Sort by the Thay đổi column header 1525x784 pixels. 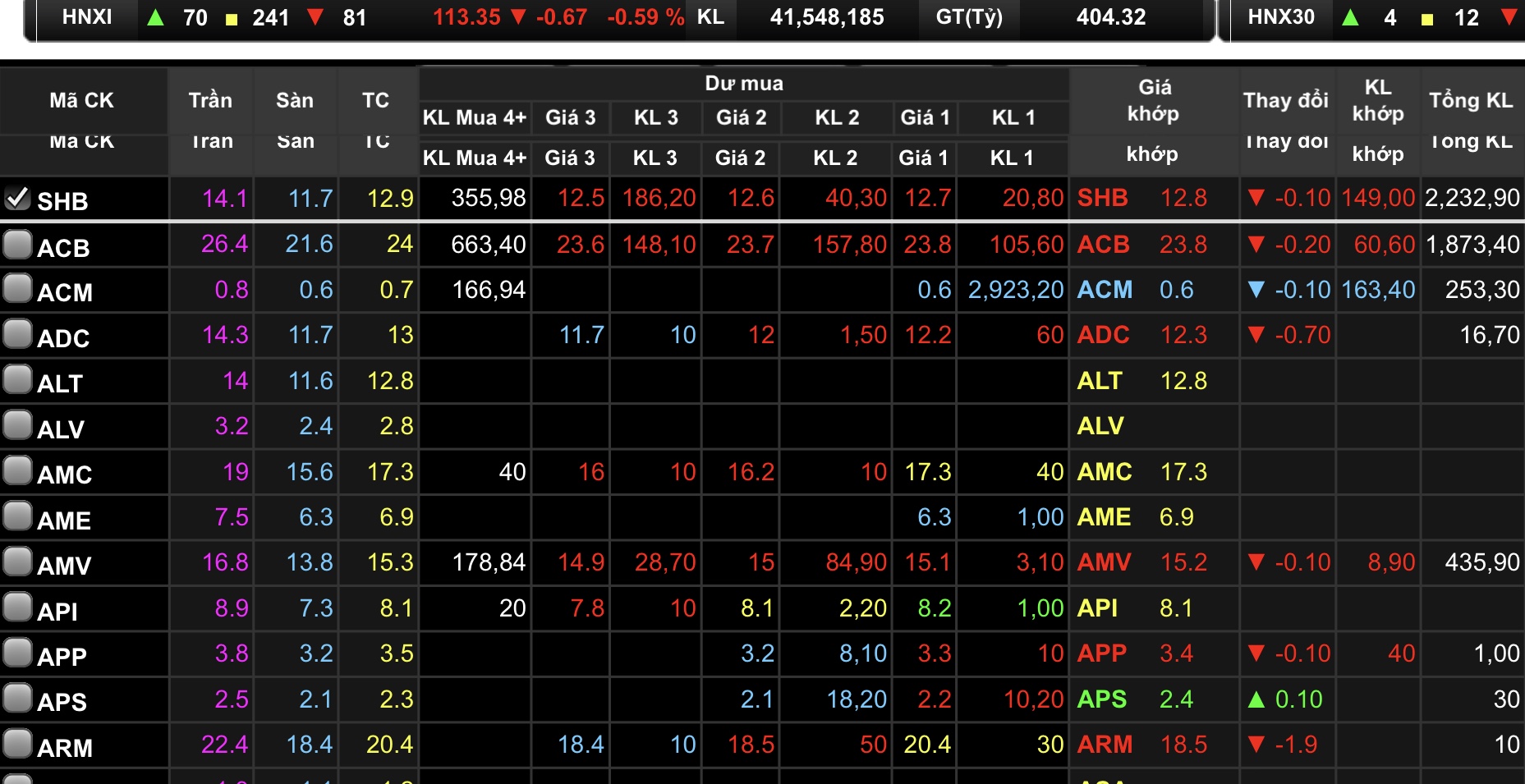1286,101
